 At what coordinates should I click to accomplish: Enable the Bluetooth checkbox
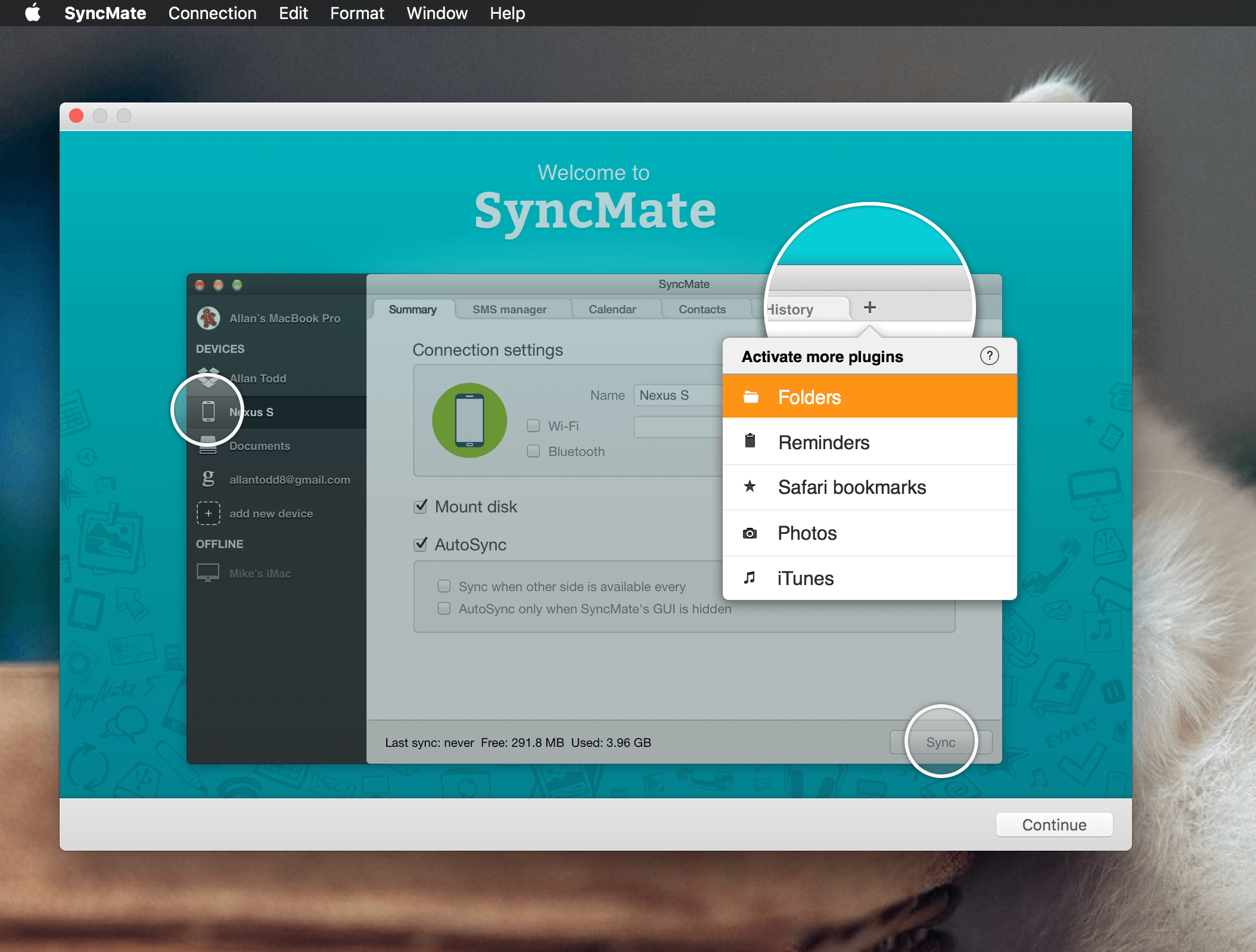click(533, 451)
